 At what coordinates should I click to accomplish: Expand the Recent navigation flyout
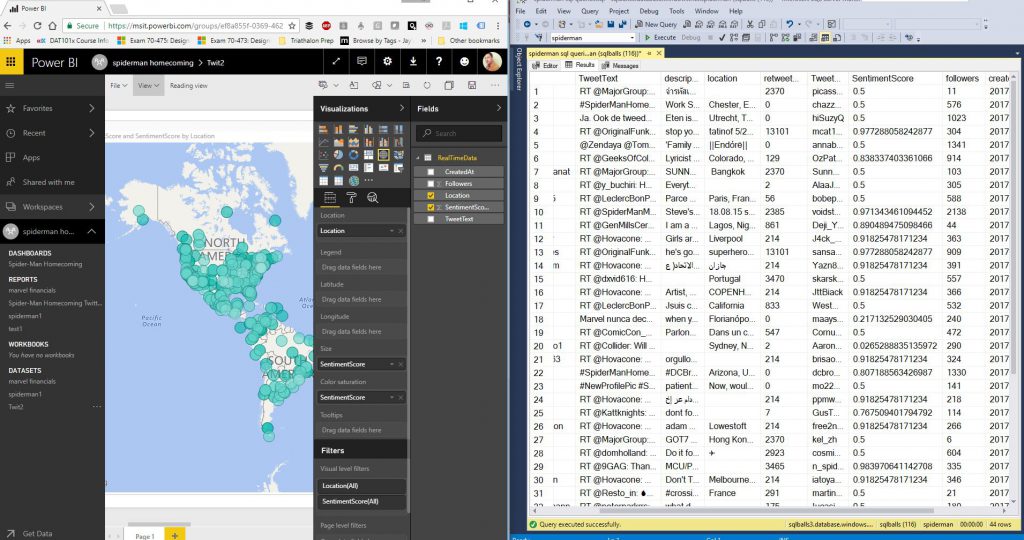tap(91, 133)
